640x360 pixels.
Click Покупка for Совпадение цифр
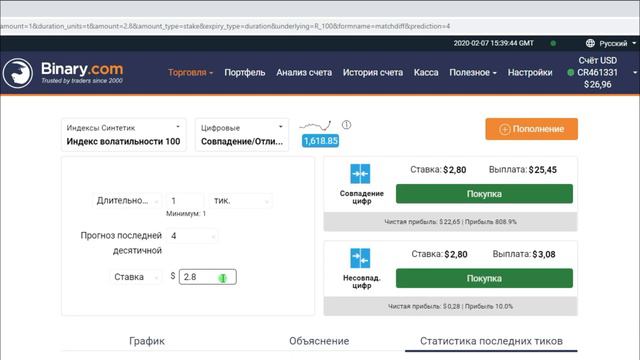click(x=484, y=194)
